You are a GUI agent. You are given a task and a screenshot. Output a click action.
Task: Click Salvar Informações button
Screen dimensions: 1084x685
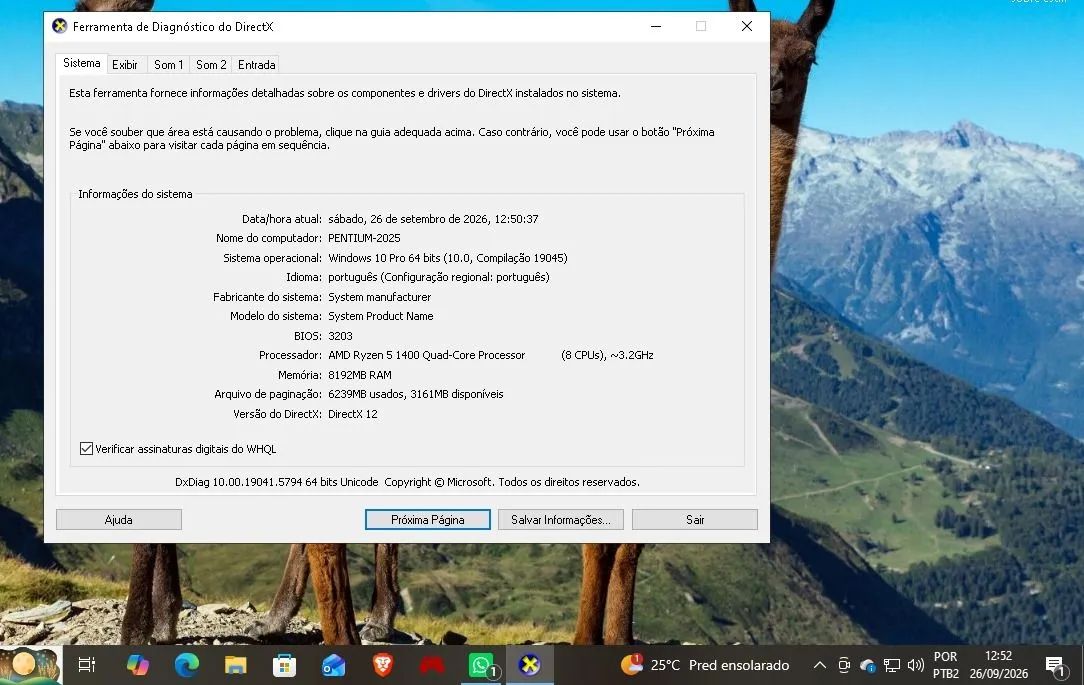(561, 520)
